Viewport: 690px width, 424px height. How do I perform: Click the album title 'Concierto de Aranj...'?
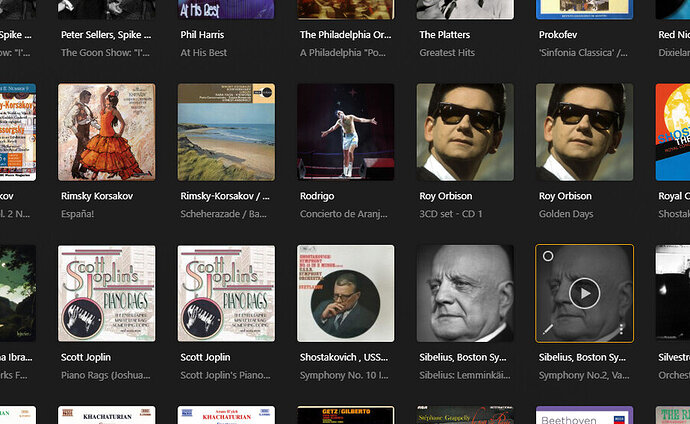click(x=344, y=214)
